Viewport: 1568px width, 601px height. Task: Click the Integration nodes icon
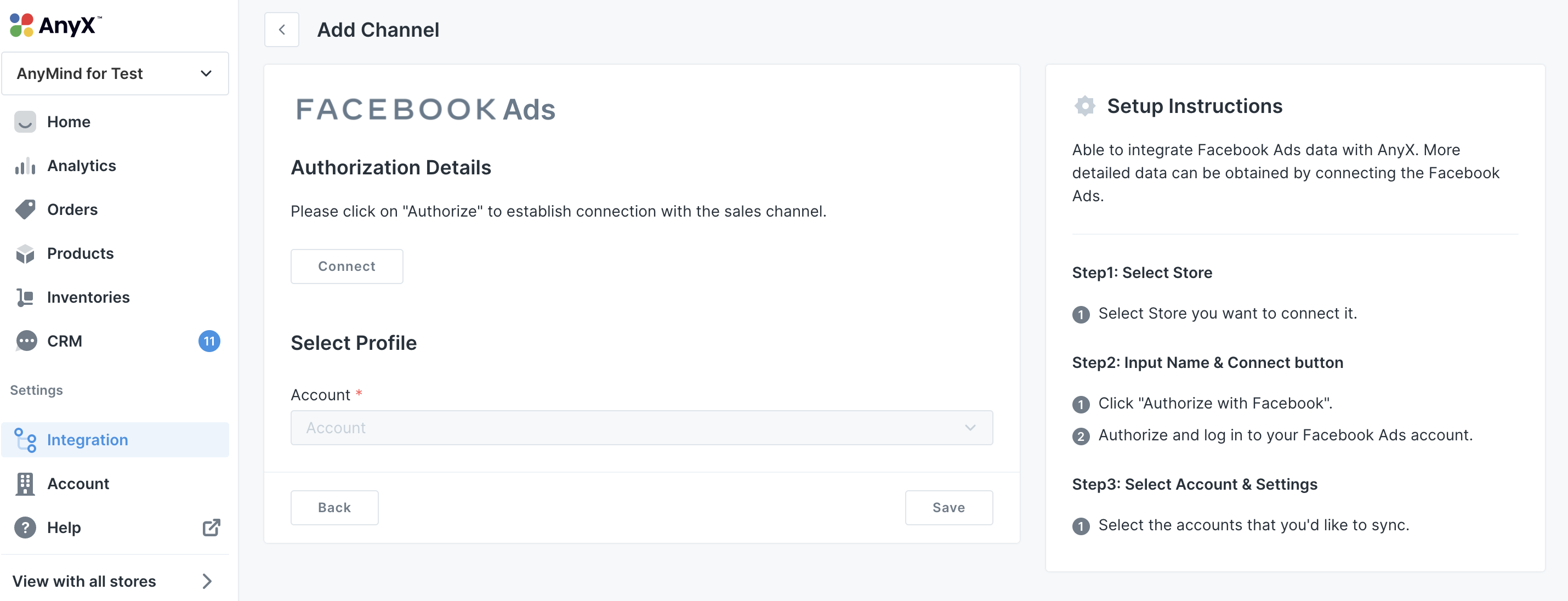pos(26,440)
